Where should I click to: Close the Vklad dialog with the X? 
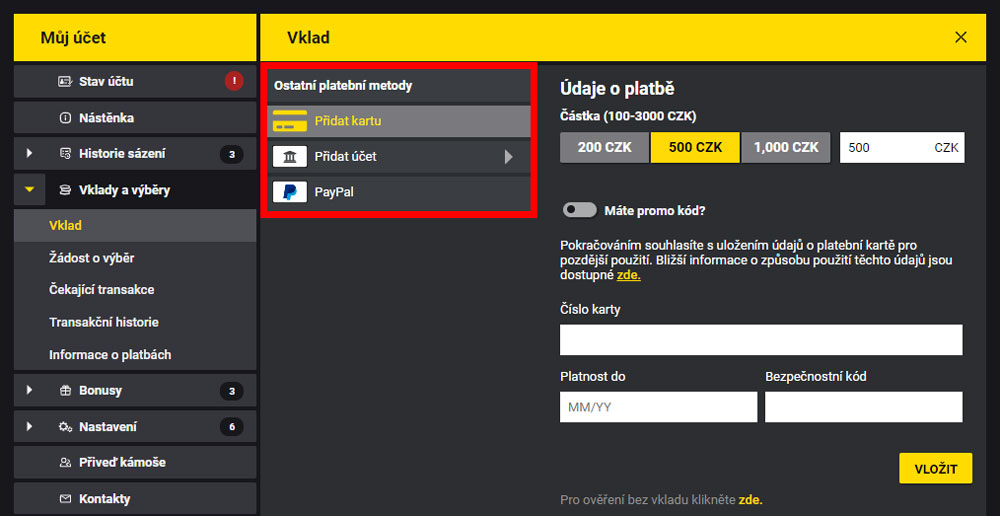[961, 37]
